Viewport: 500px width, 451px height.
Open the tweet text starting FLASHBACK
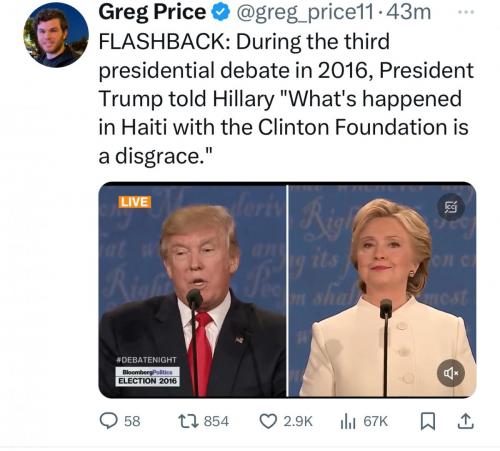[286, 99]
